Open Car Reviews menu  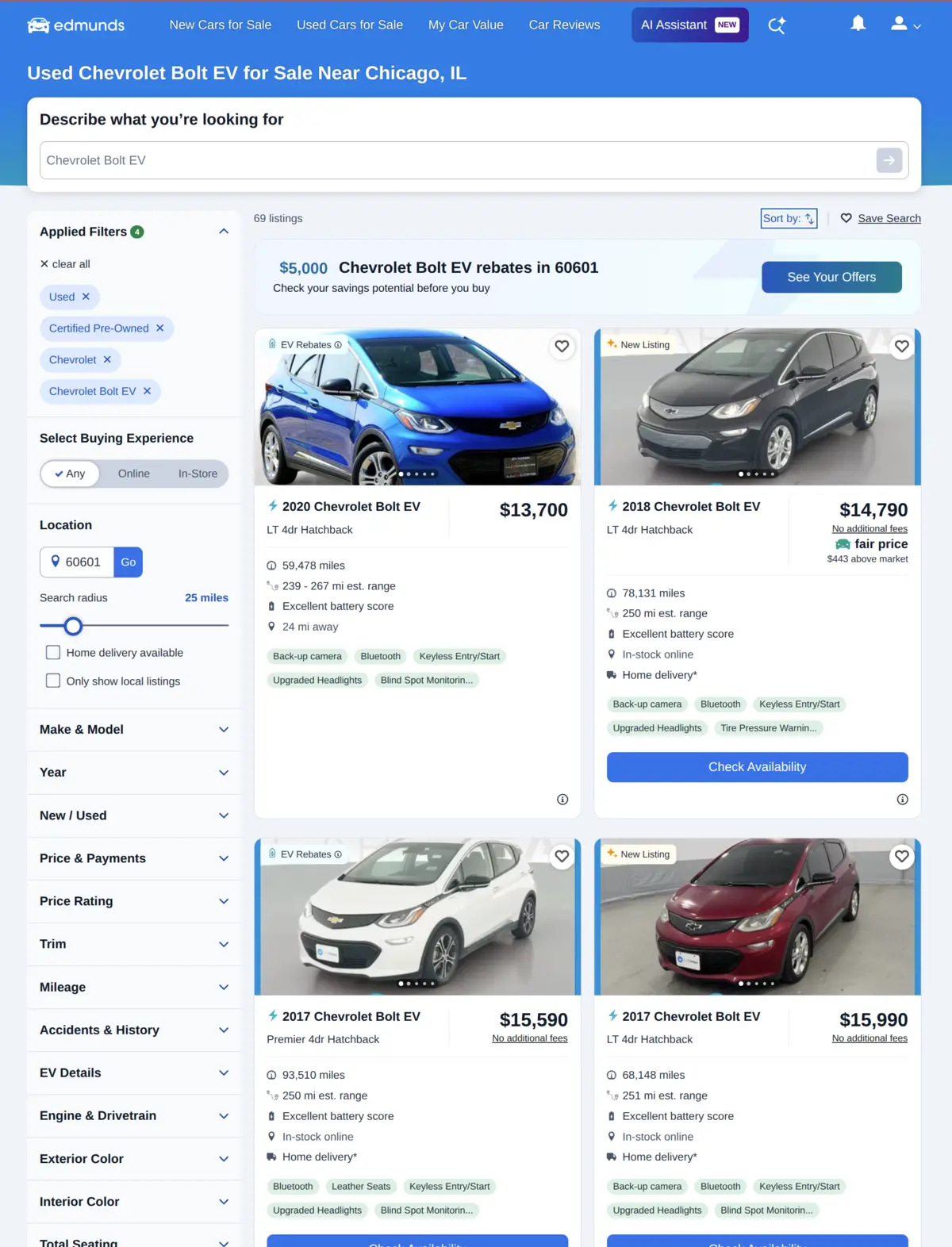tap(565, 25)
